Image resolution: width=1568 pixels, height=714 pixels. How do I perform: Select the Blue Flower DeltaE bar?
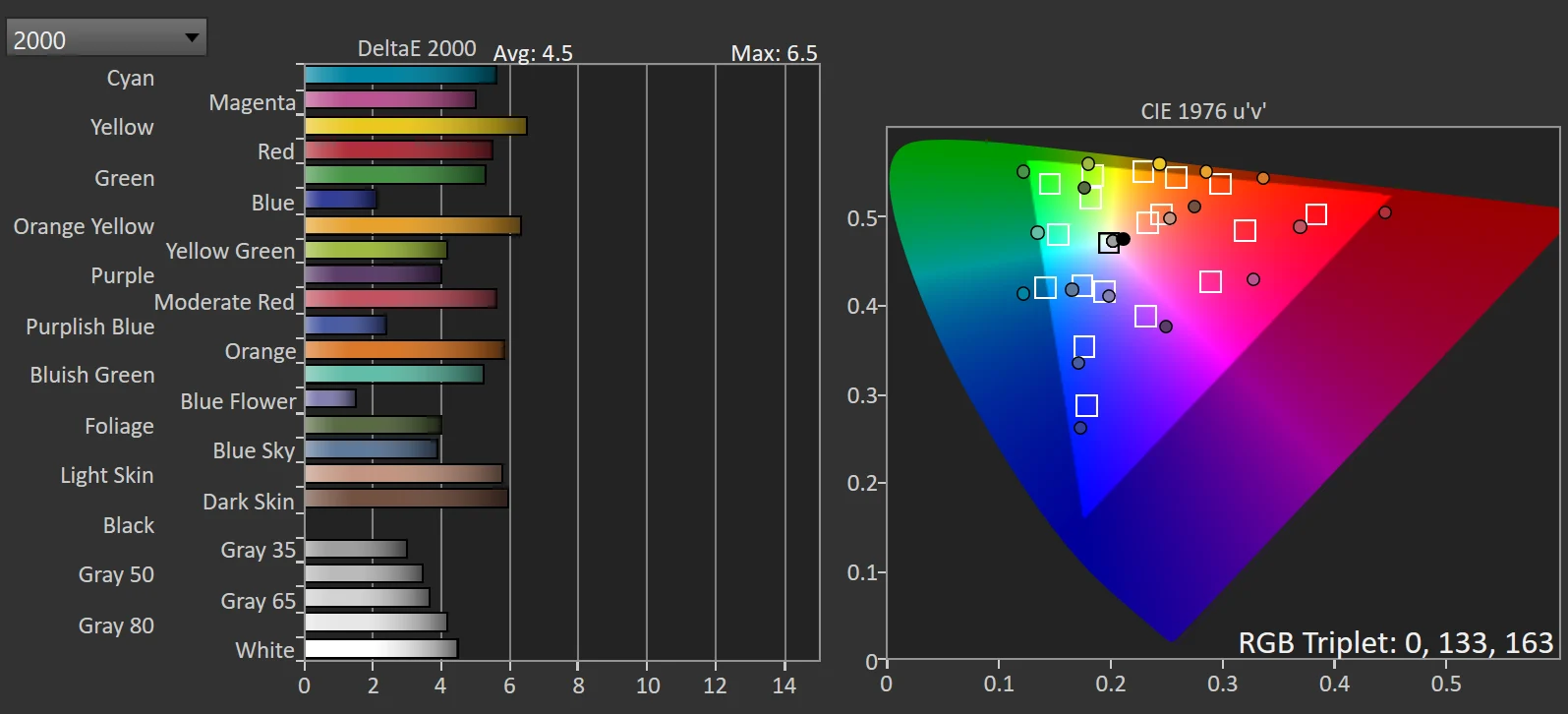coord(330,398)
